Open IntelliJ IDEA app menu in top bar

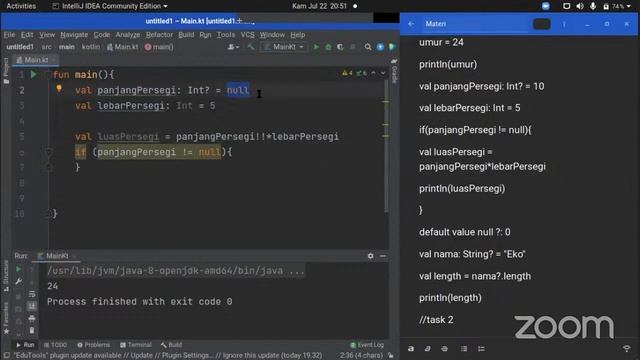point(110,6)
